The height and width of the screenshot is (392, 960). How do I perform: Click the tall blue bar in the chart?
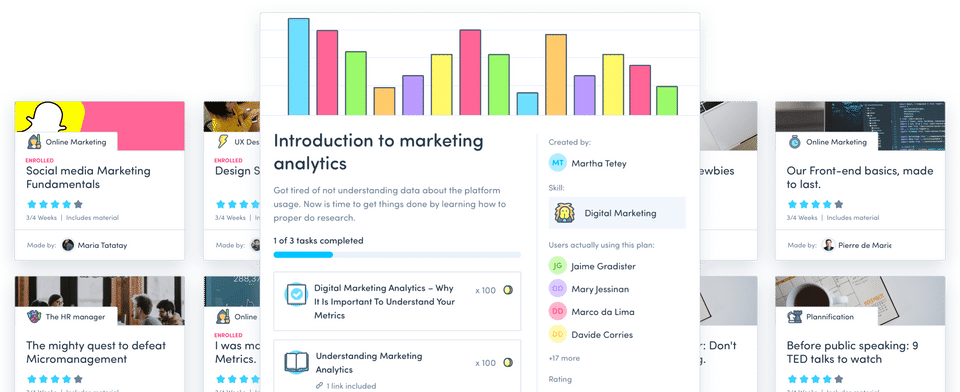299,66
